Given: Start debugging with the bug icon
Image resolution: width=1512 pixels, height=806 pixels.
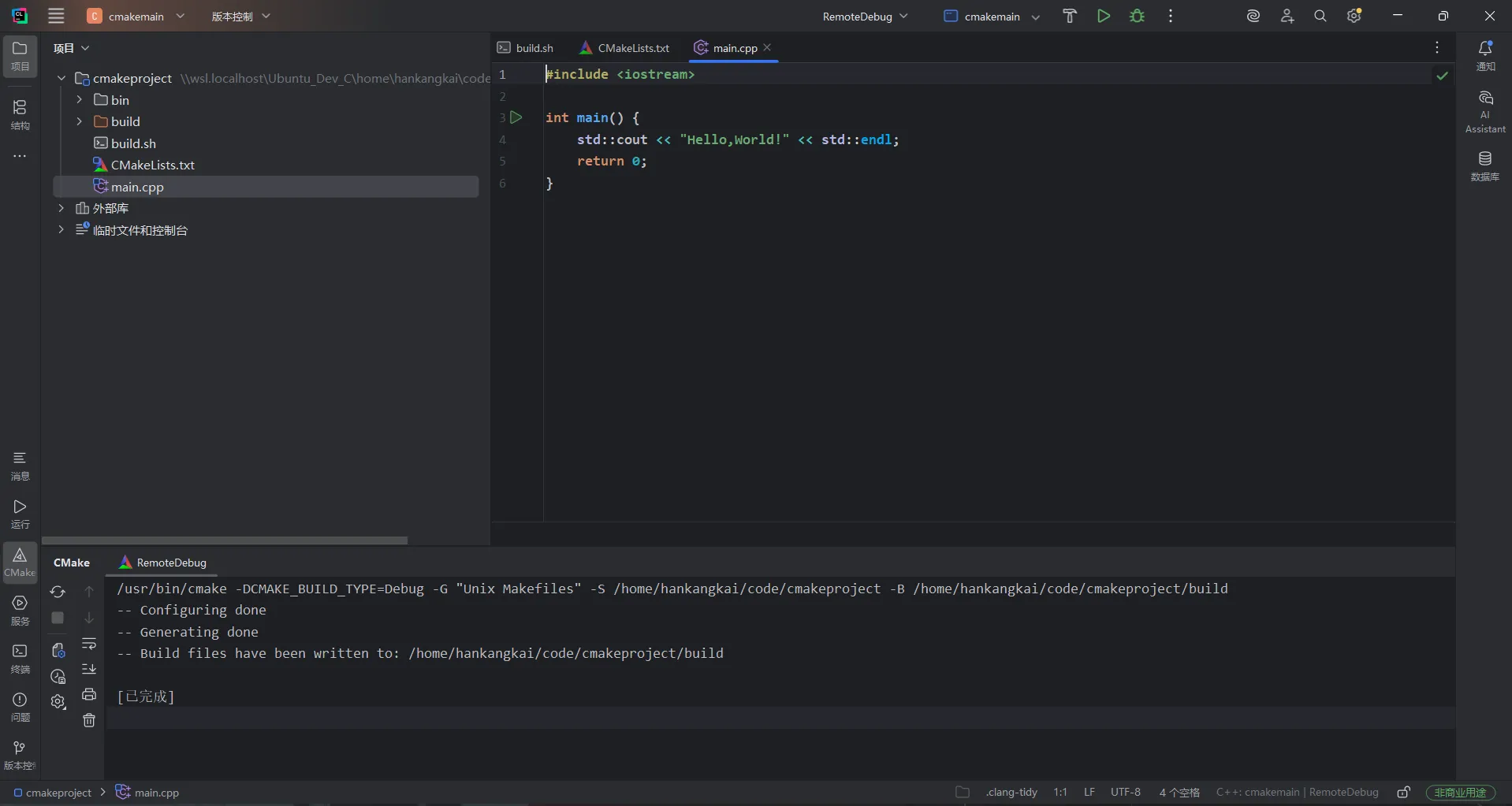Looking at the screenshot, I should pos(1137,16).
